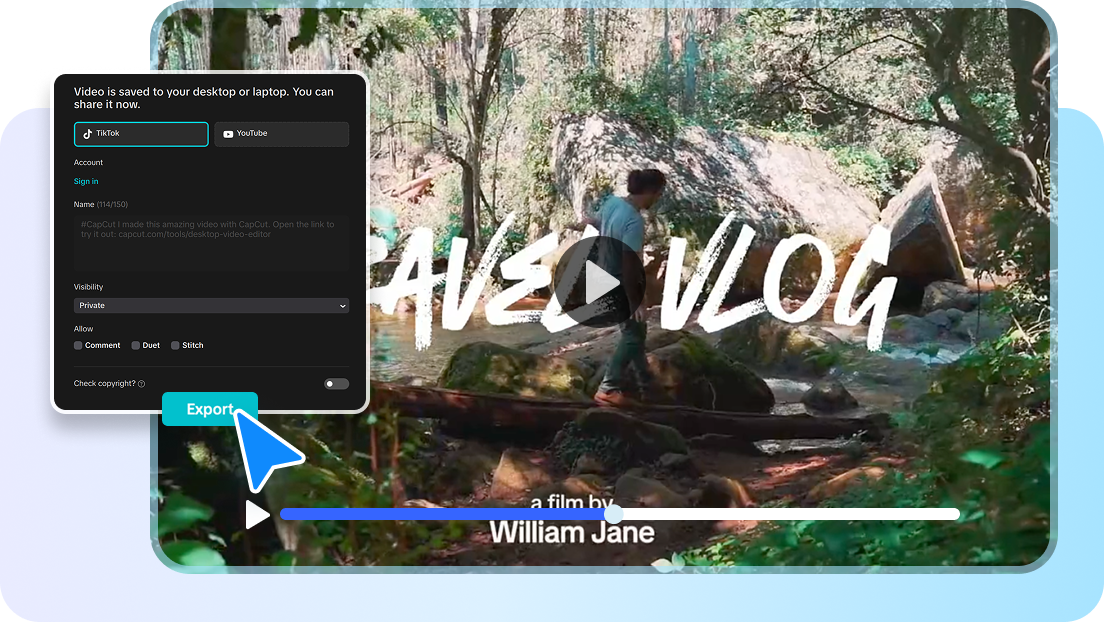Click into the Name description text field

point(211,243)
